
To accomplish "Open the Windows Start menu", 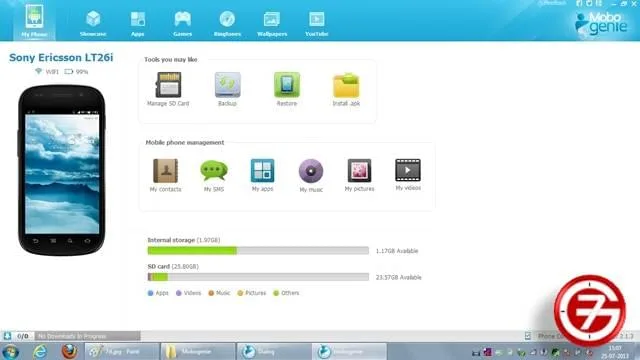I will (x=10, y=351).
